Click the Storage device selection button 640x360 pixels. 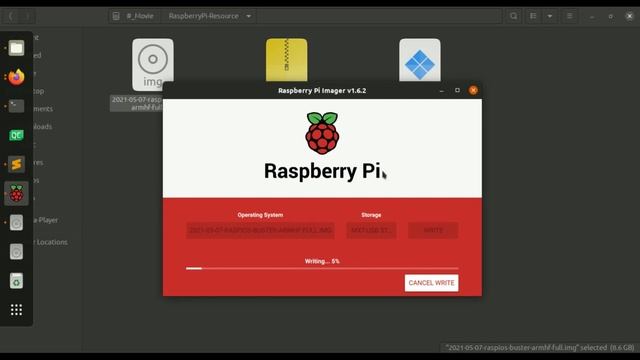371,230
